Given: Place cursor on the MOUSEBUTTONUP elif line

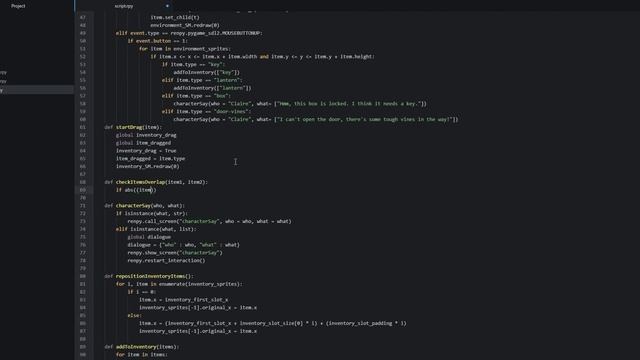Looking at the screenshot, I should coord(189,33).
